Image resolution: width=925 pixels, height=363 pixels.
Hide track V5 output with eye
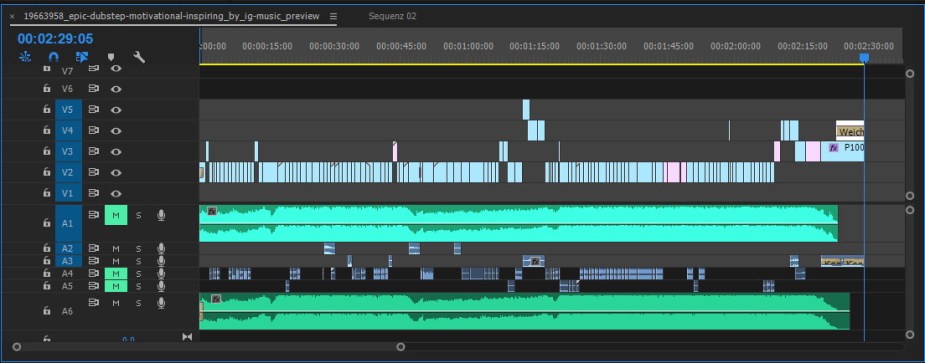(116, 109)
